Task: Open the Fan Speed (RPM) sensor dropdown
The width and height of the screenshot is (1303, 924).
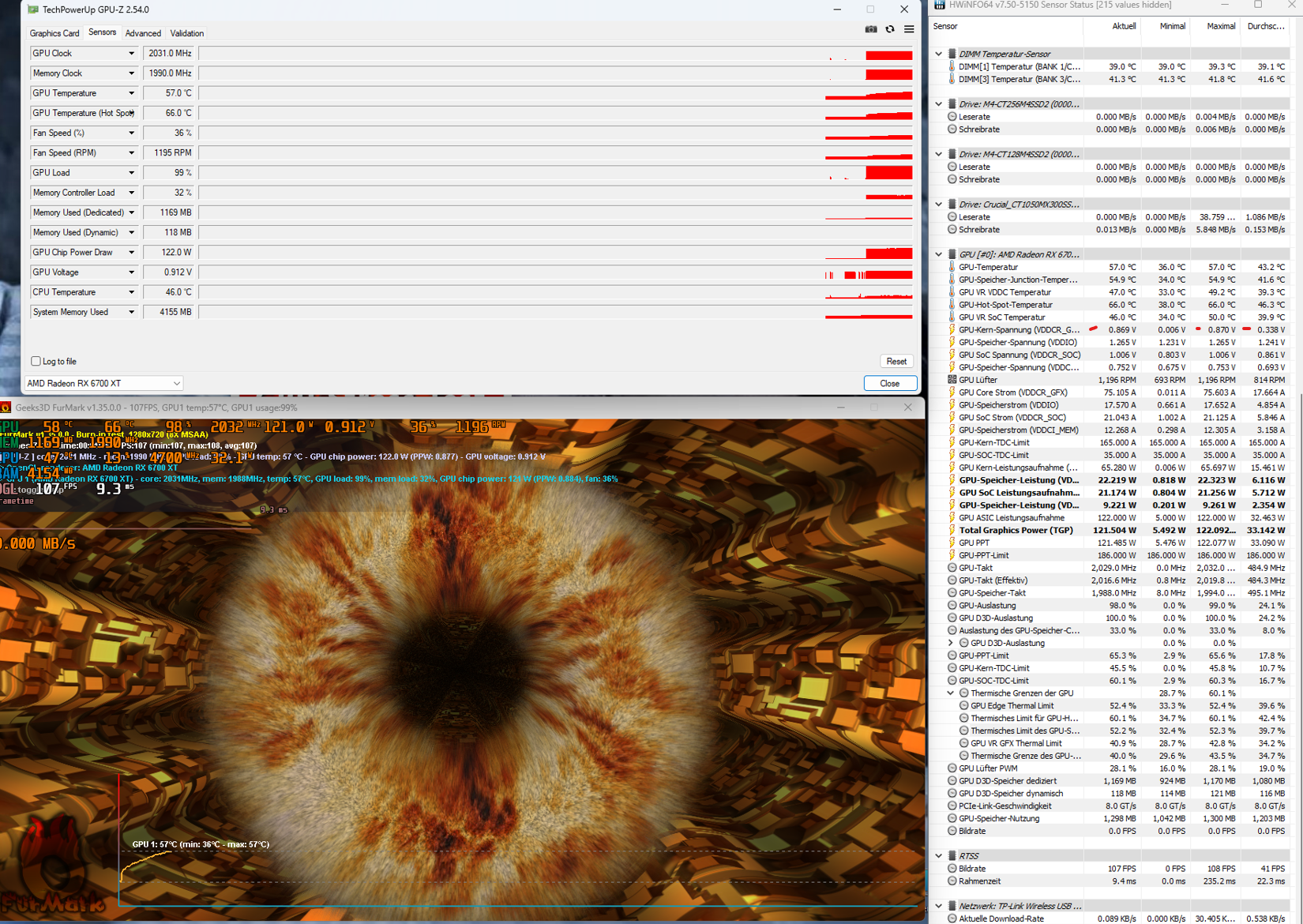Action: (x=131, y=153)
